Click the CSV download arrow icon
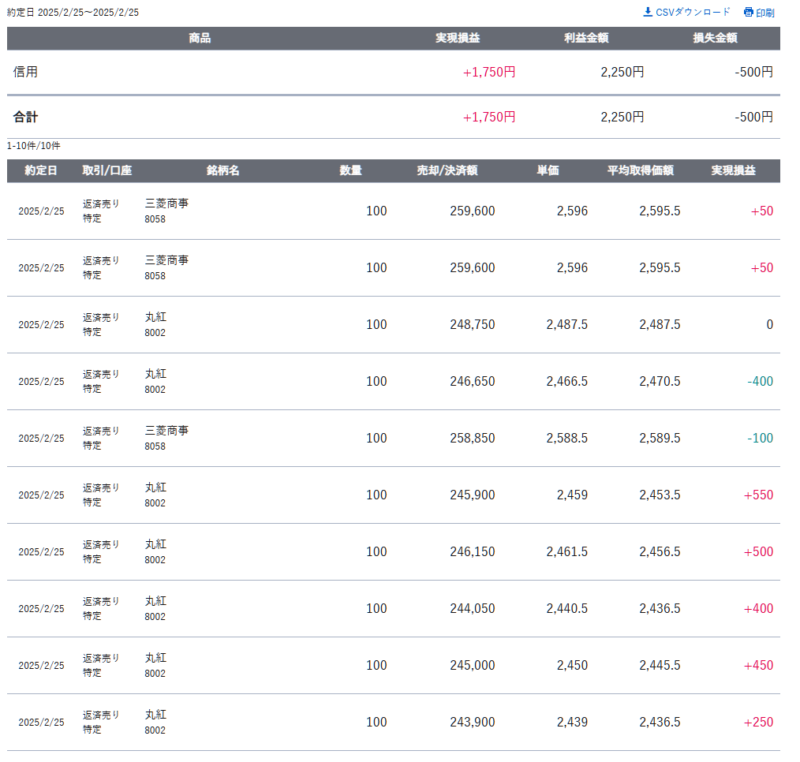 point(648,12)
